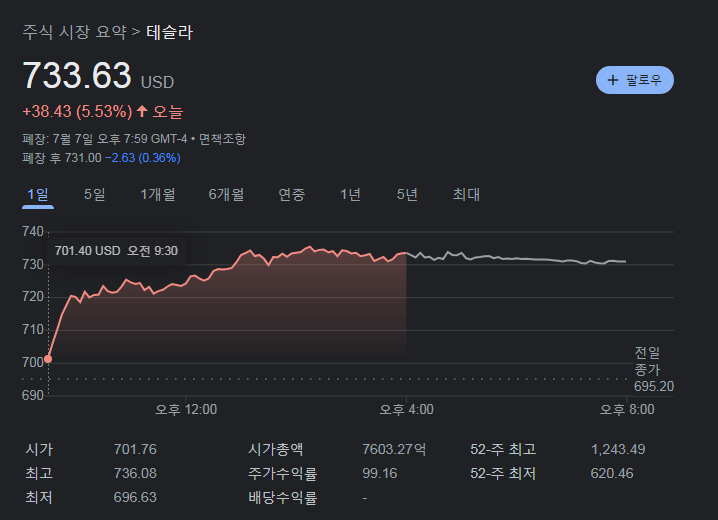Click the 시가 value 701.76

click(x=135, y=449)
